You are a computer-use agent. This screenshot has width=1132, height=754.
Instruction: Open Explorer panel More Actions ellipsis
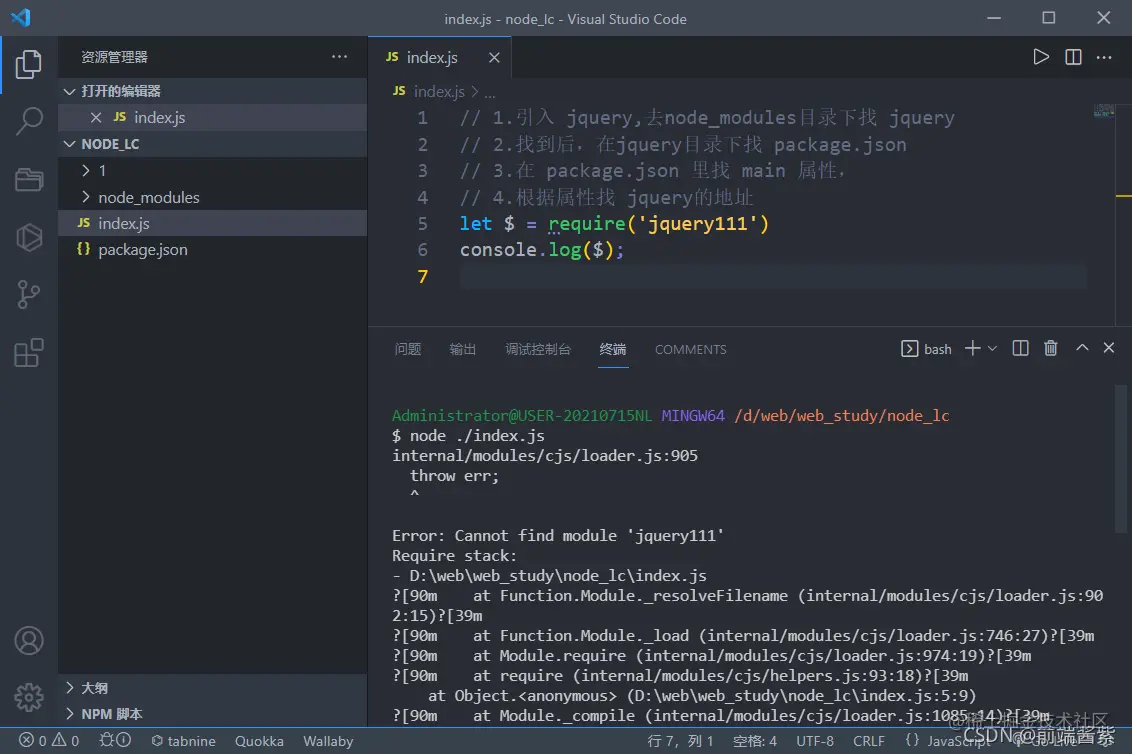pos(339,56)
